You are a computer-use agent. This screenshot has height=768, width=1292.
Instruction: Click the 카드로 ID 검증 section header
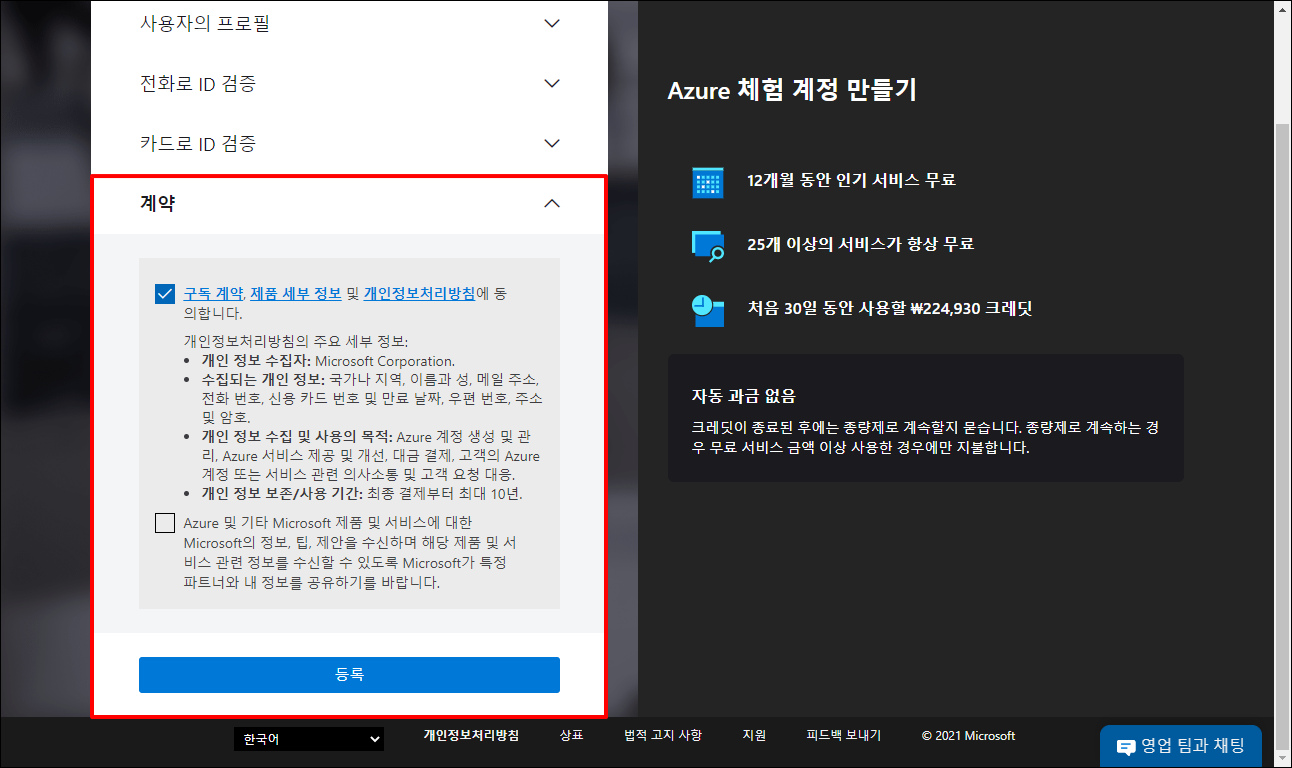349,143
